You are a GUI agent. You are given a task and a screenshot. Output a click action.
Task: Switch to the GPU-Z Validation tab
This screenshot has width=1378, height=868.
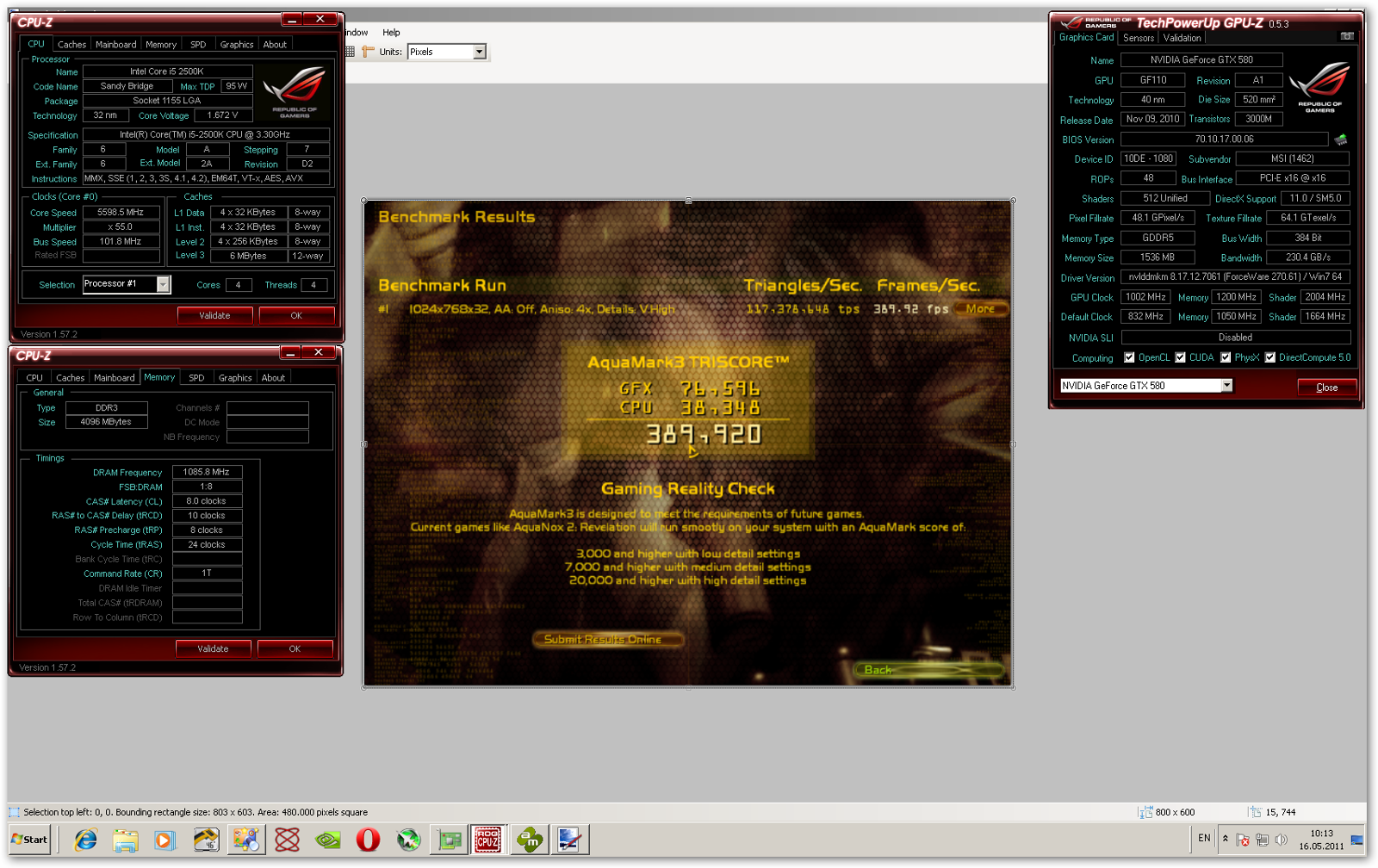(x=1182, y=38)
